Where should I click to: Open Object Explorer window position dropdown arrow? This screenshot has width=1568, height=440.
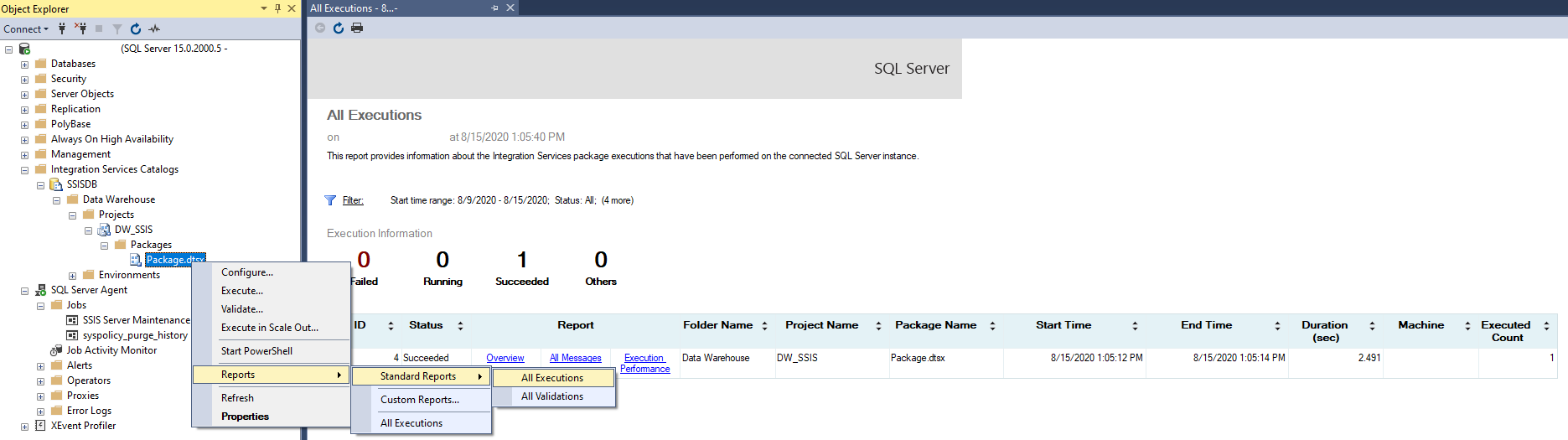click(x=265, y=8)
